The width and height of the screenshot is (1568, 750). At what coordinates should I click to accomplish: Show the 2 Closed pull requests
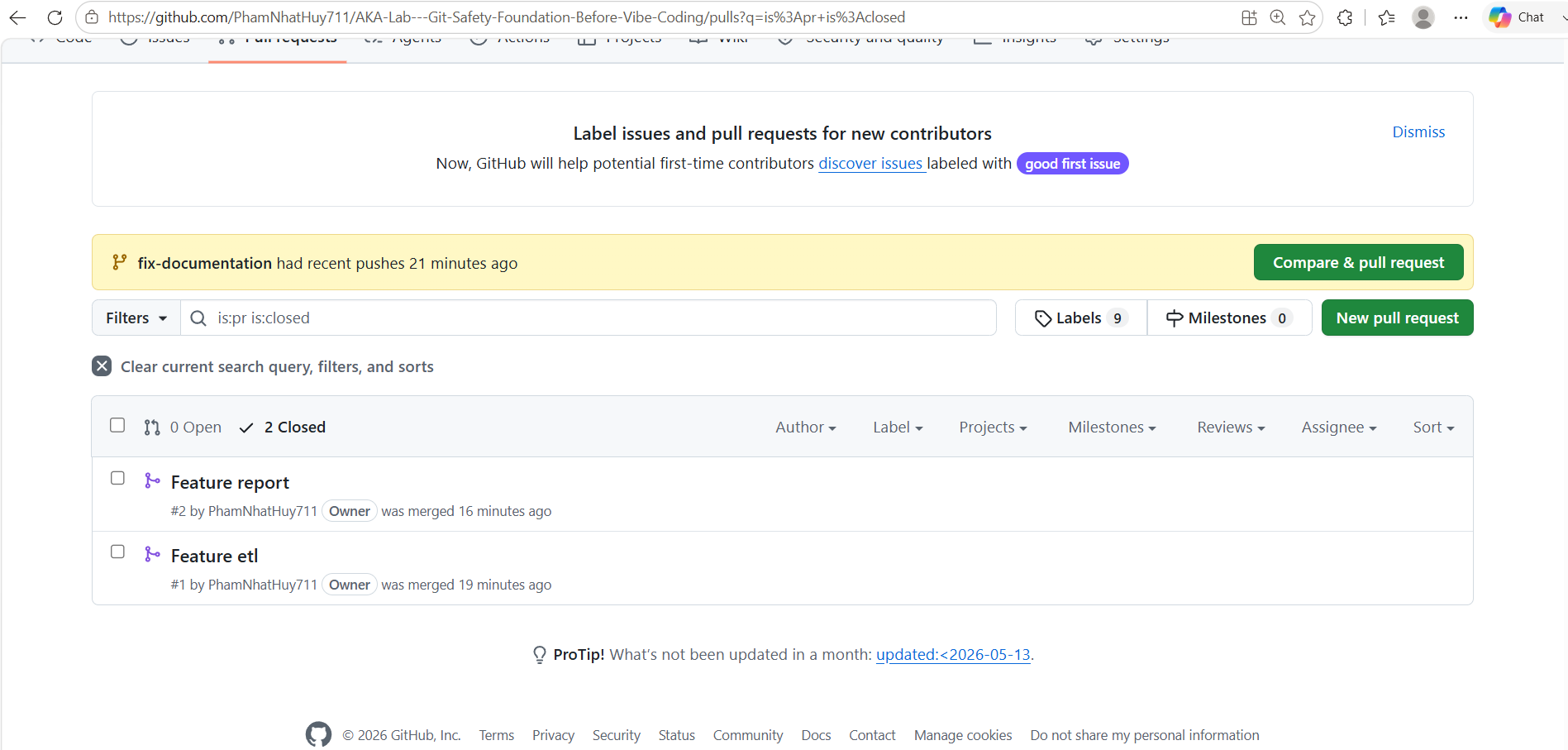pos(283,428)
